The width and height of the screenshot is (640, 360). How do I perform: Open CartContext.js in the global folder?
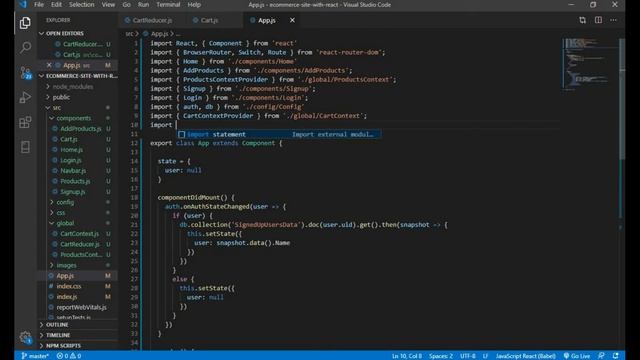click(x=80, y=234)
